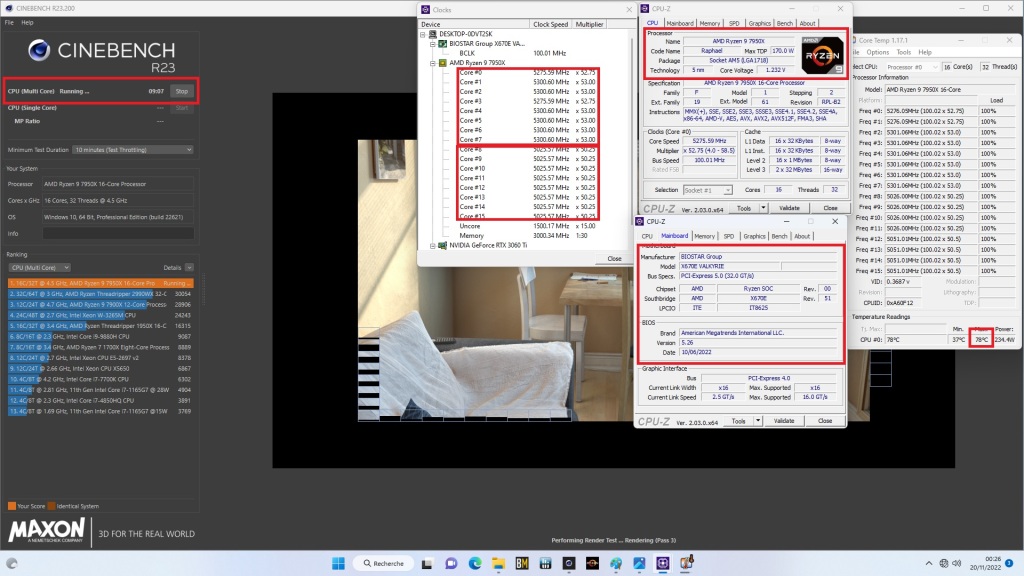
Task: Click Close in CPU-Z Graphic Interface window
Action: (825, 421)
